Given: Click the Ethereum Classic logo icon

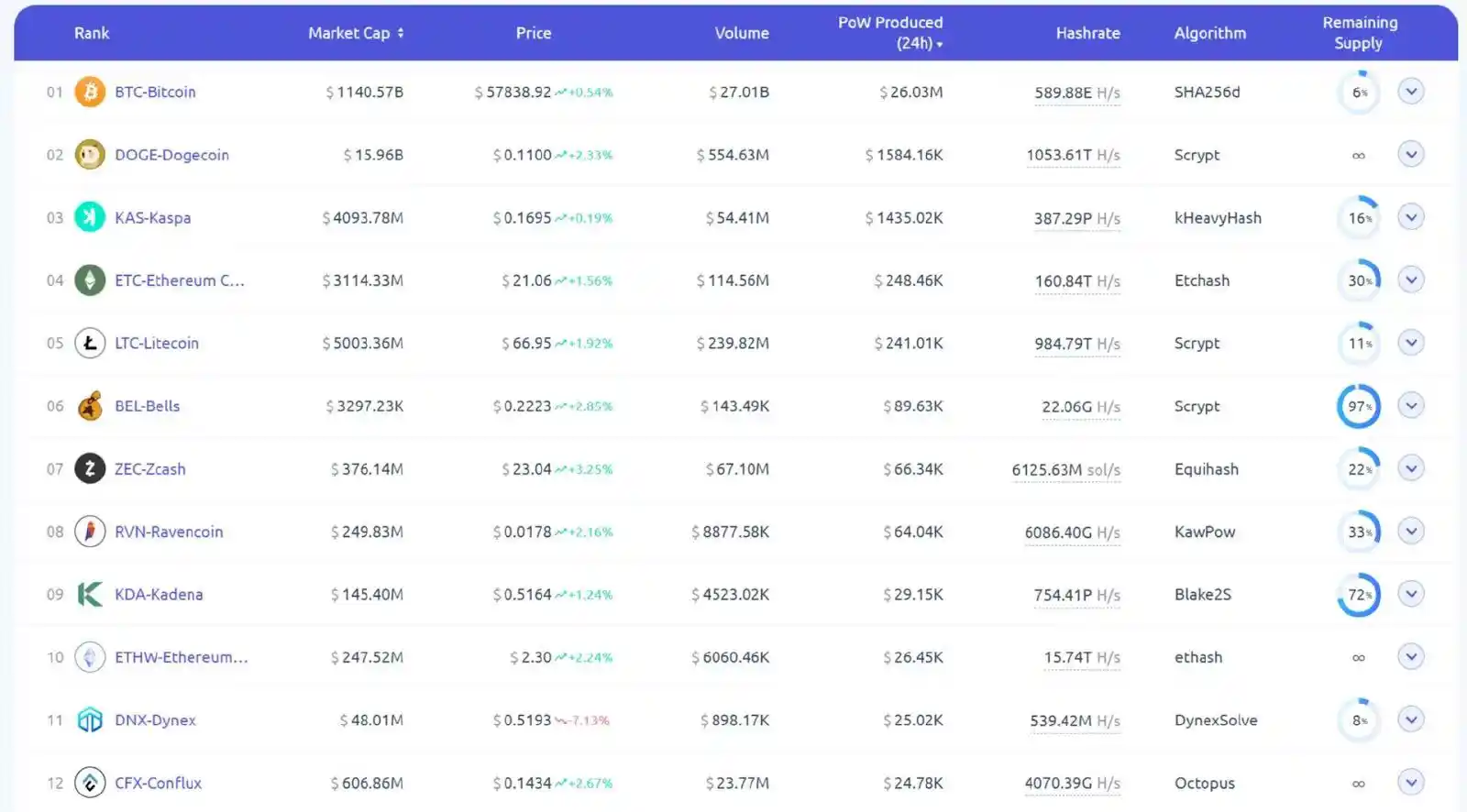Looking at the screenshot, I should click(x=90, y=280).
